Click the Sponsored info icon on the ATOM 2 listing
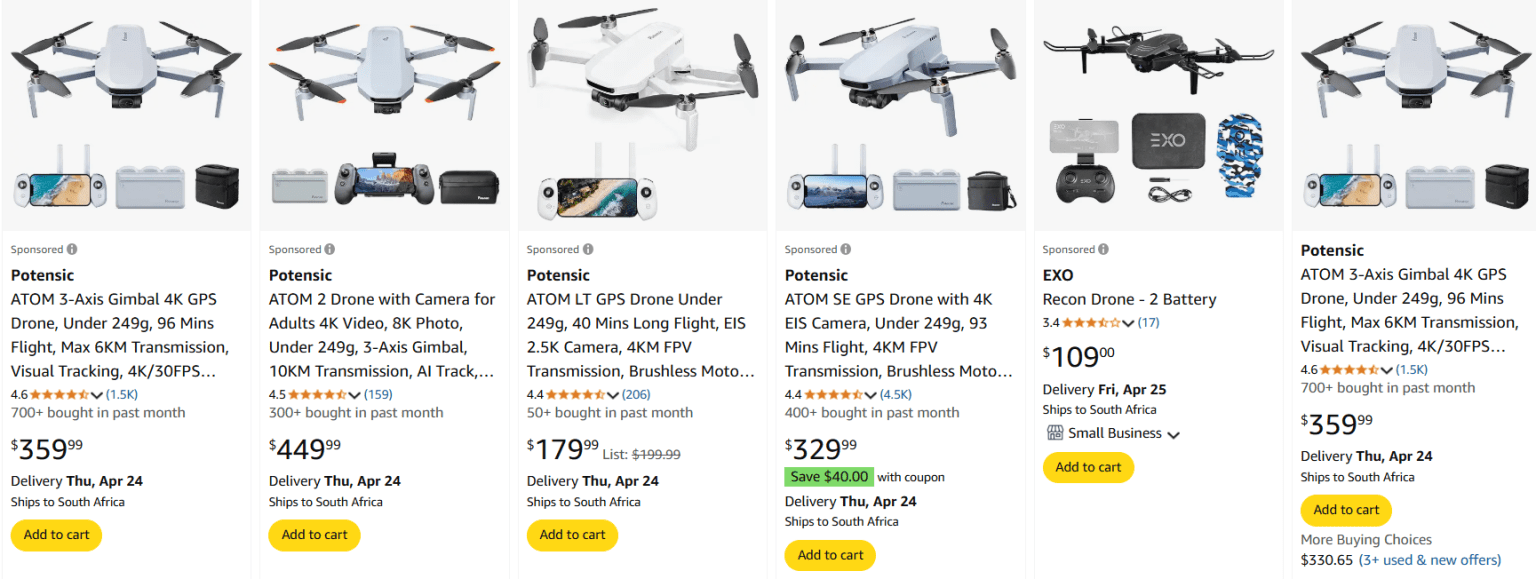The image size is (1536, 579). click(331, 249)
